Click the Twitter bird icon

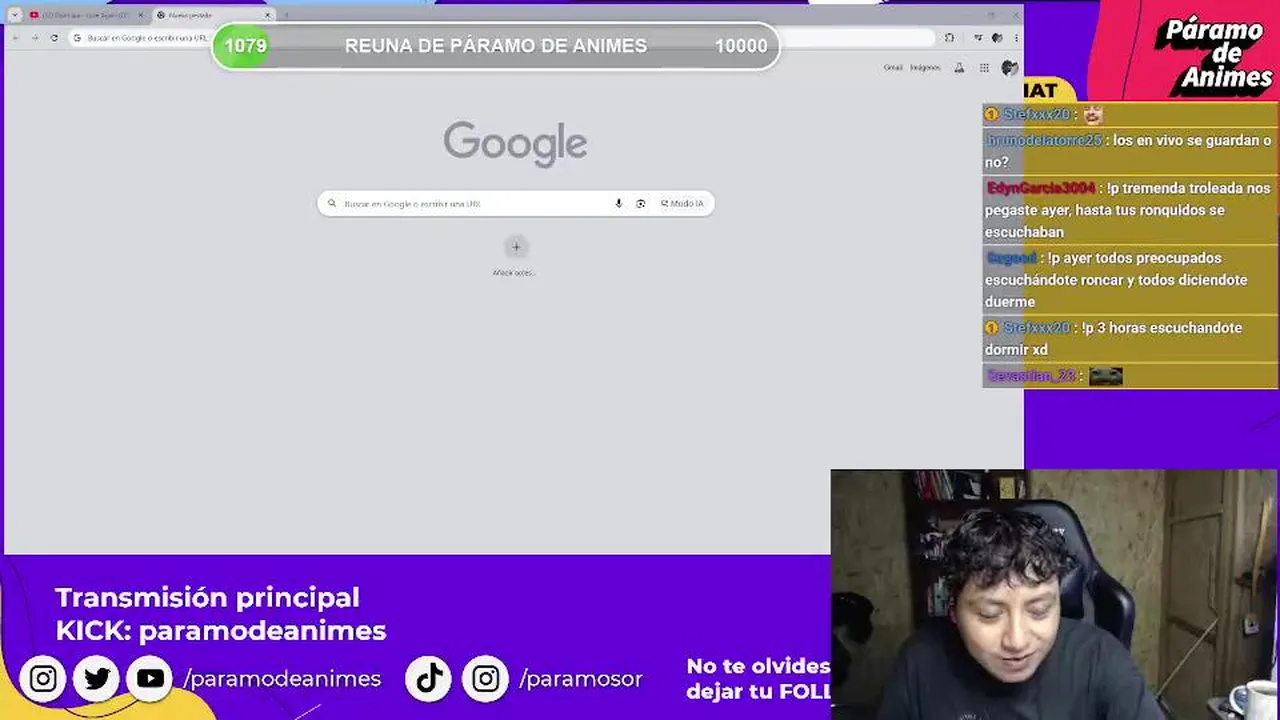pos(97,679)
